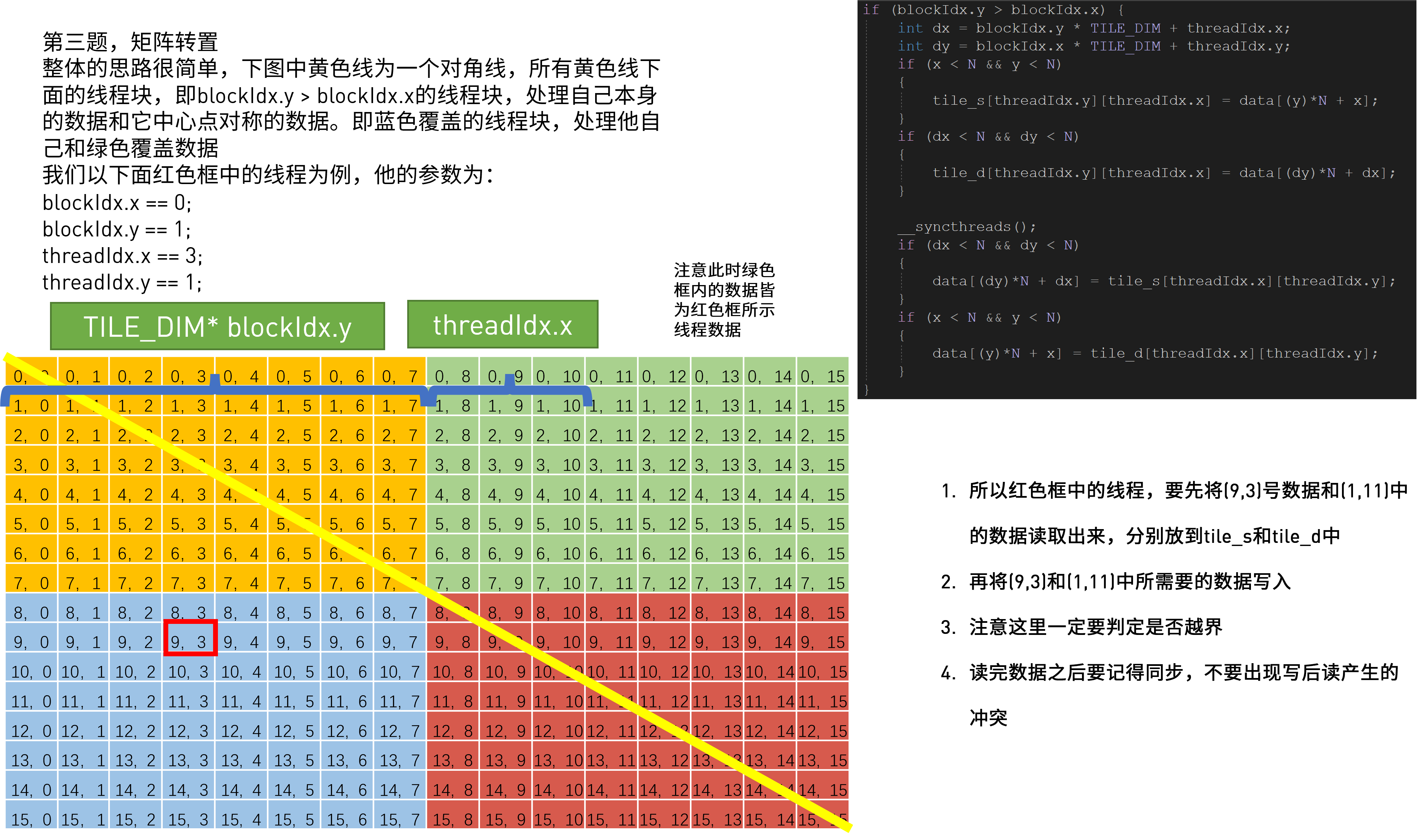The height and width of the screenshot is (840, 1423).
Task: Click the line "threadIdx.x == 3;"
Action: click(x=122, y=256)
